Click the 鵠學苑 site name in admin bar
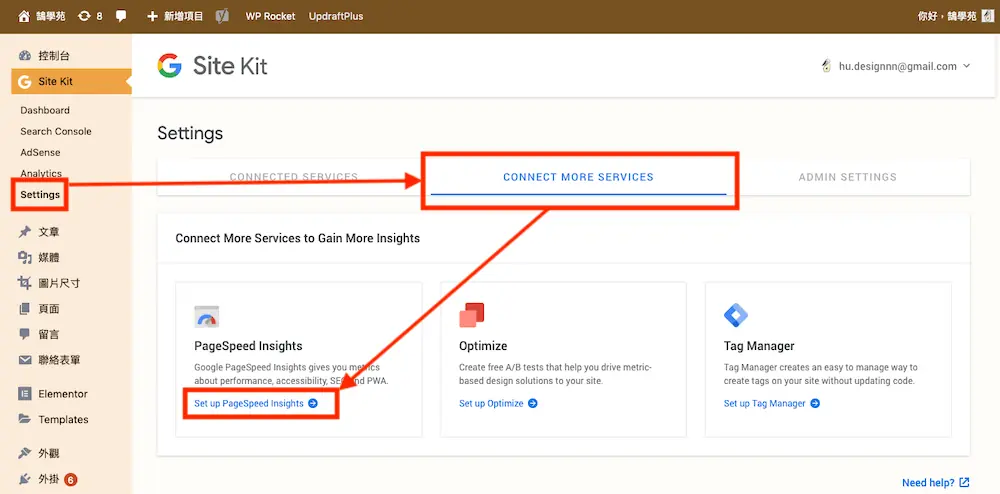1000x494 pixels. point(52,17)
